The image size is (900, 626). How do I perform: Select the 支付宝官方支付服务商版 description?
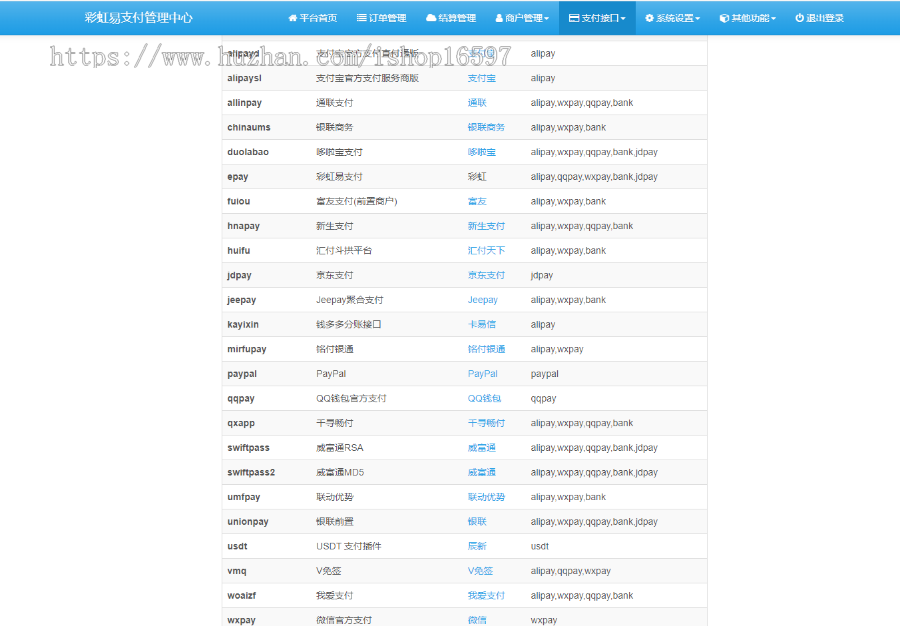tap(367, 78)
